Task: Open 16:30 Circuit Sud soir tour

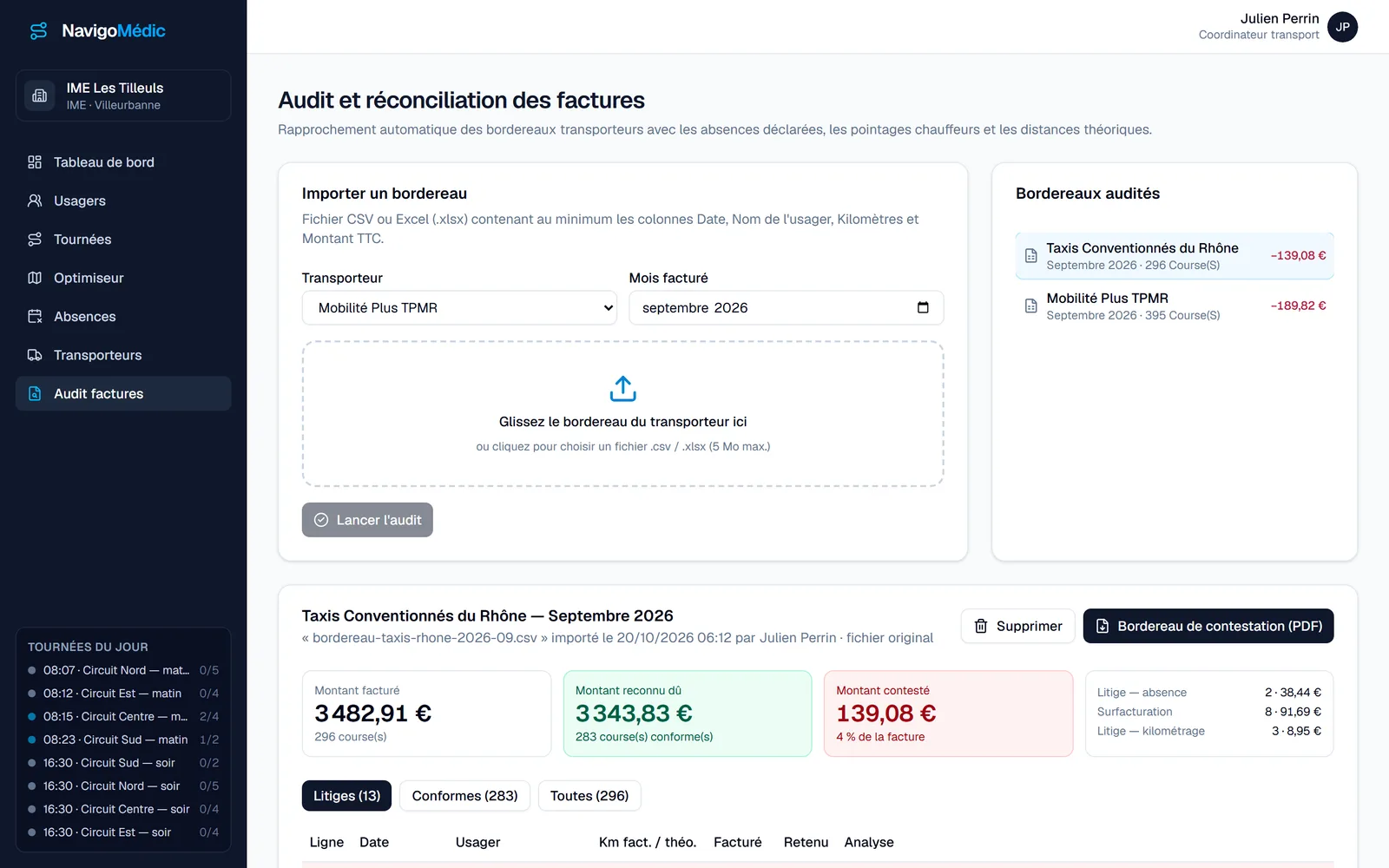Action: click(123, 763)
